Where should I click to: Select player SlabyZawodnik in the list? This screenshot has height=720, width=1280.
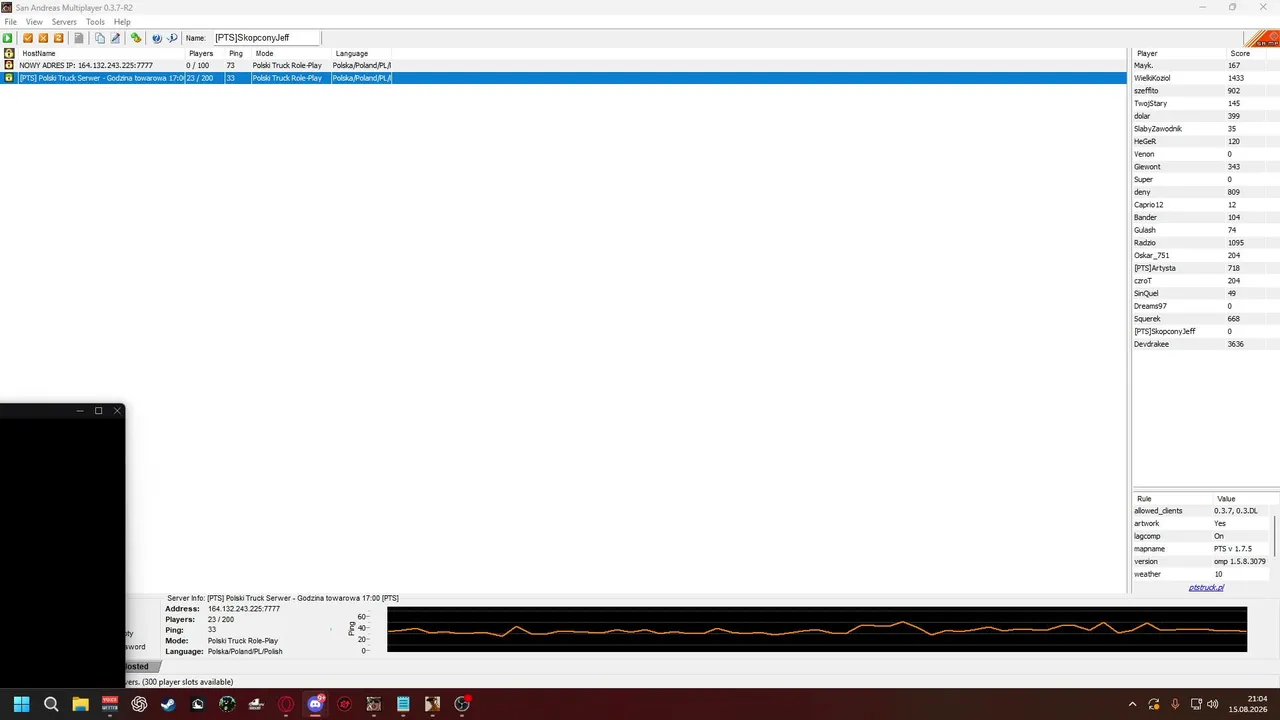(1205, 129)
